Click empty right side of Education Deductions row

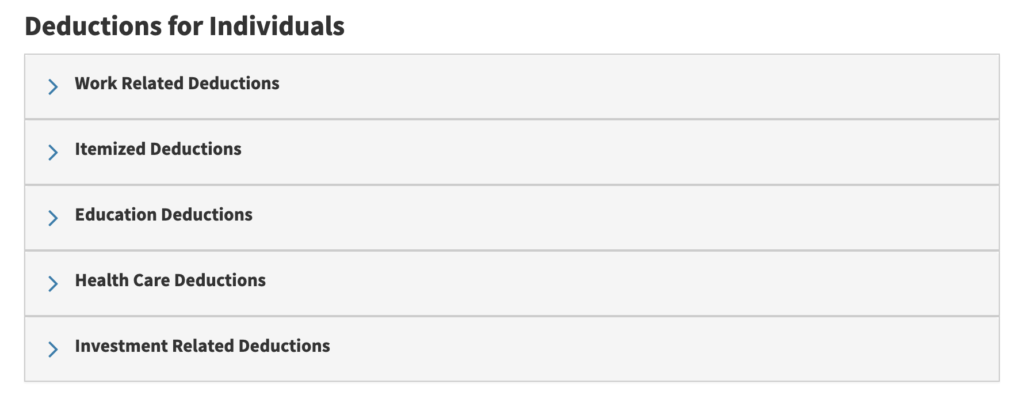[x=800, y=218]
